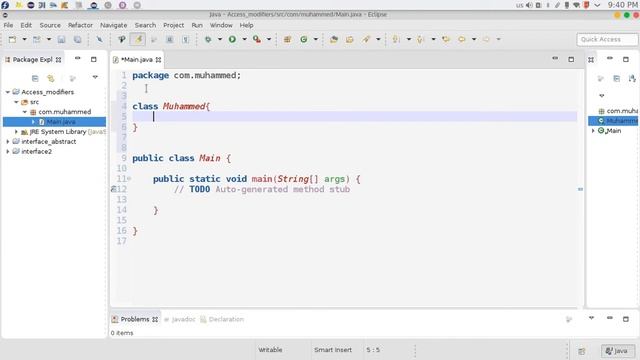The width and height of the screenshot is (640, 360).
Task: Switch to the Declaration tab
Action: coord(222,320)
